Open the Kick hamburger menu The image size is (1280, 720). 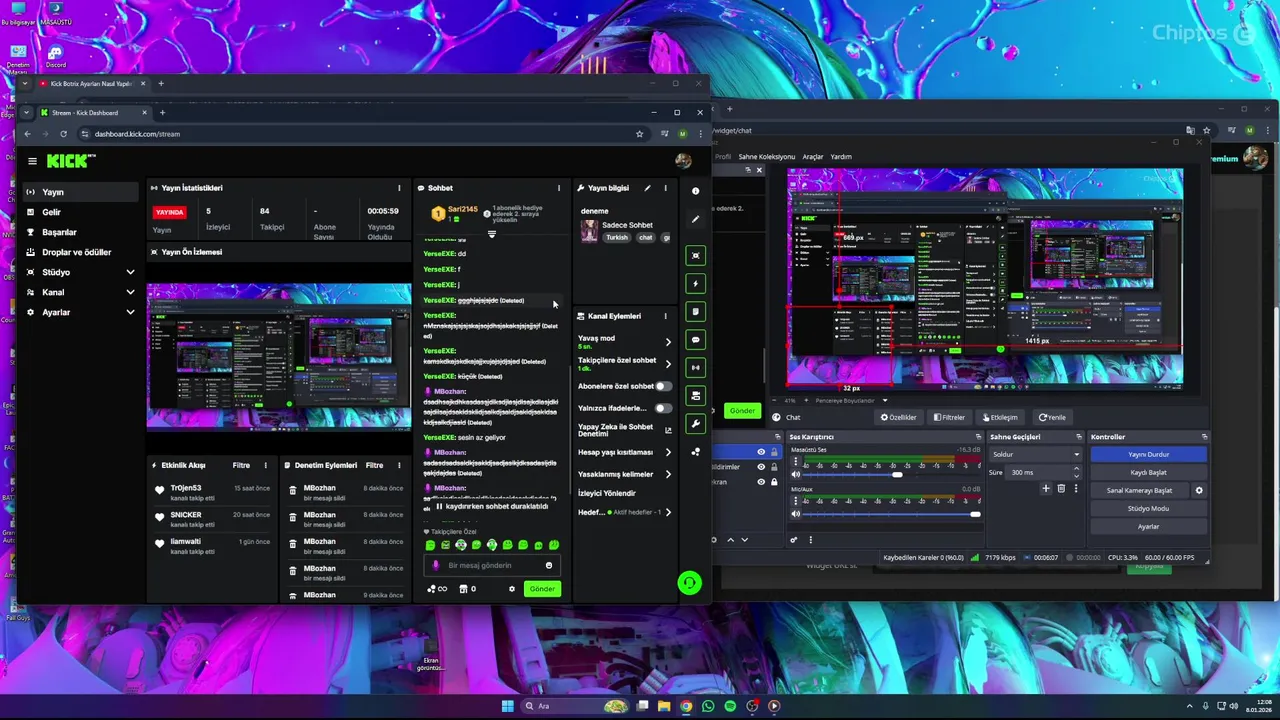coord(32,161)
